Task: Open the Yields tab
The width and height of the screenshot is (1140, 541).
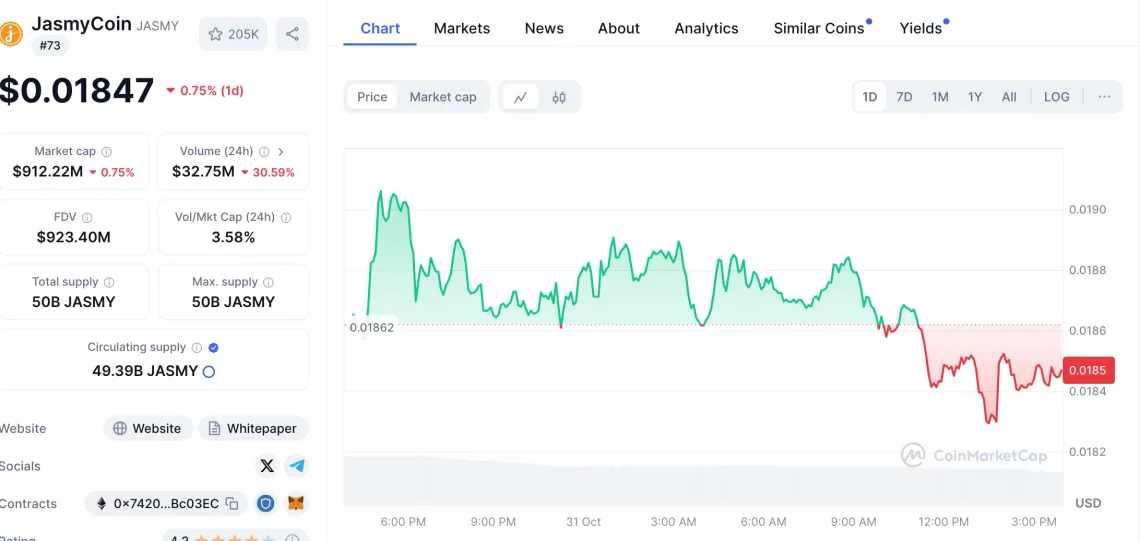Action: point(920,28)
